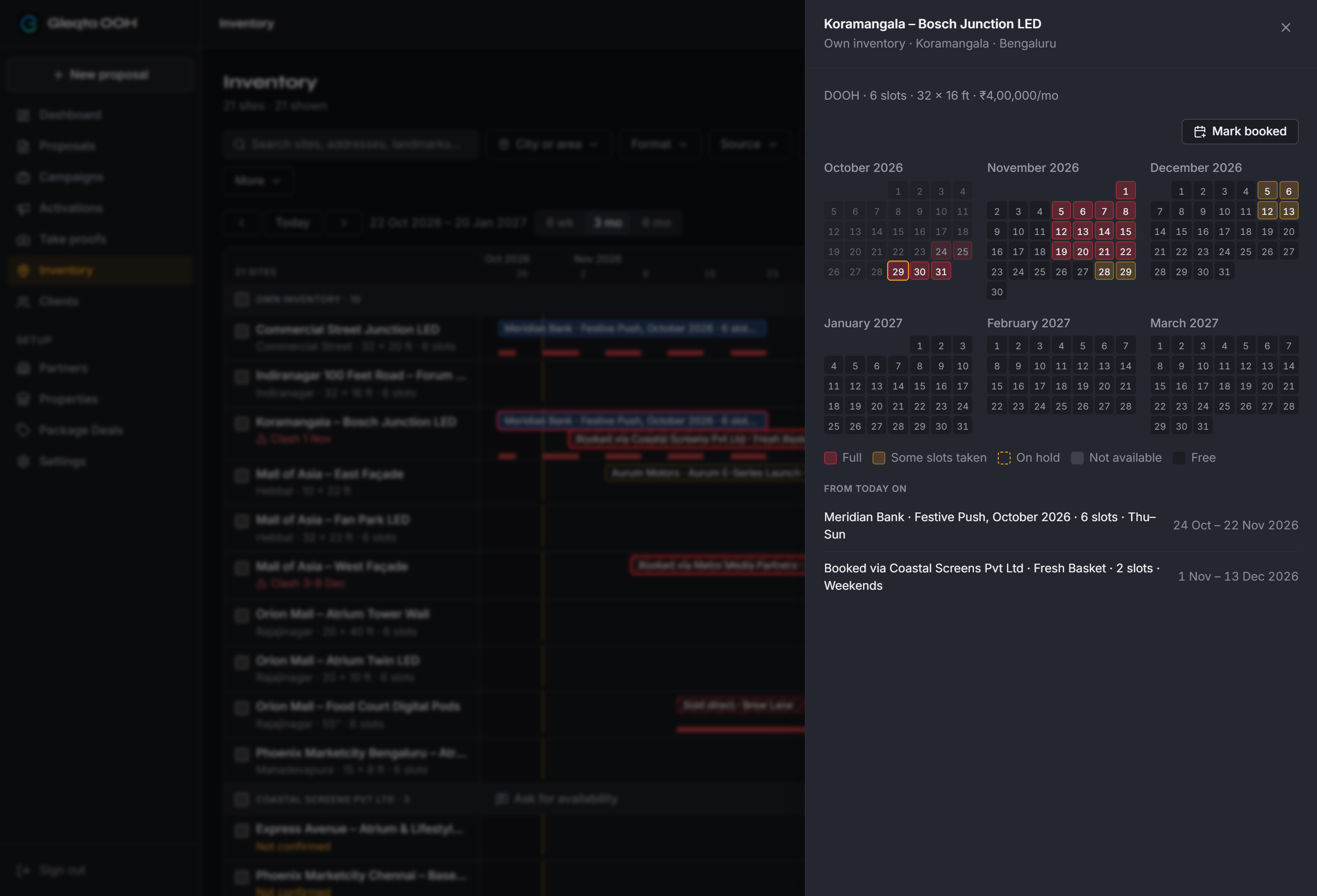The image size is (1317, 896).
Task: Click the red Full legend swatch
Action: 830,458
